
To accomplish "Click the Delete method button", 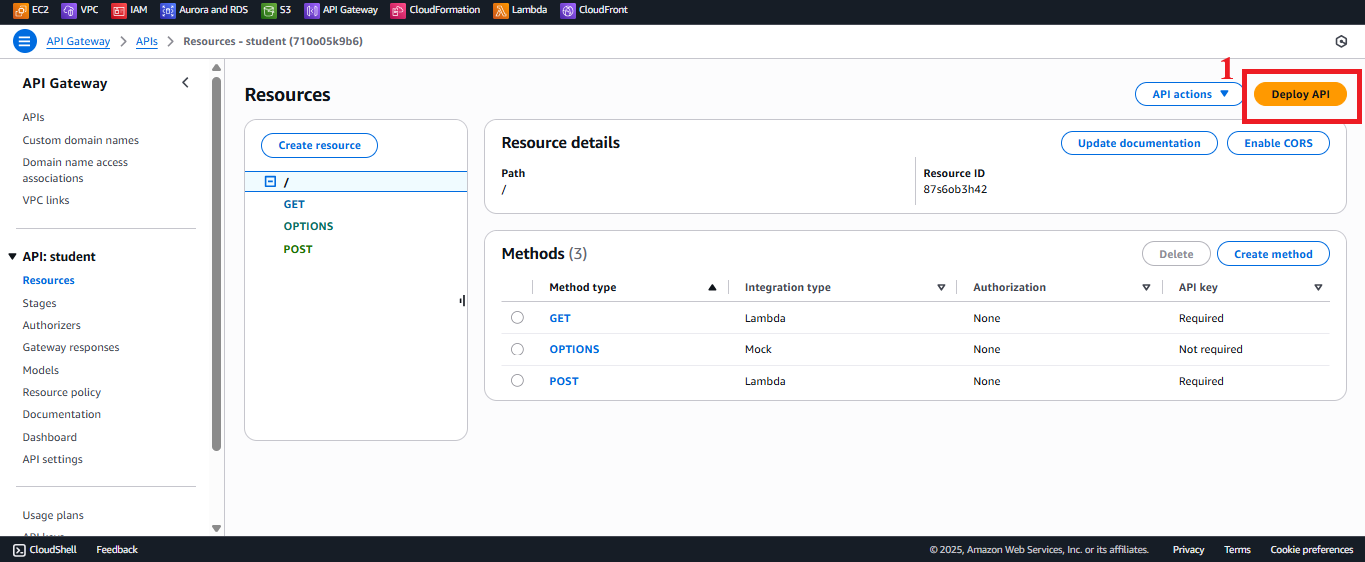I will pos(1176,254).
